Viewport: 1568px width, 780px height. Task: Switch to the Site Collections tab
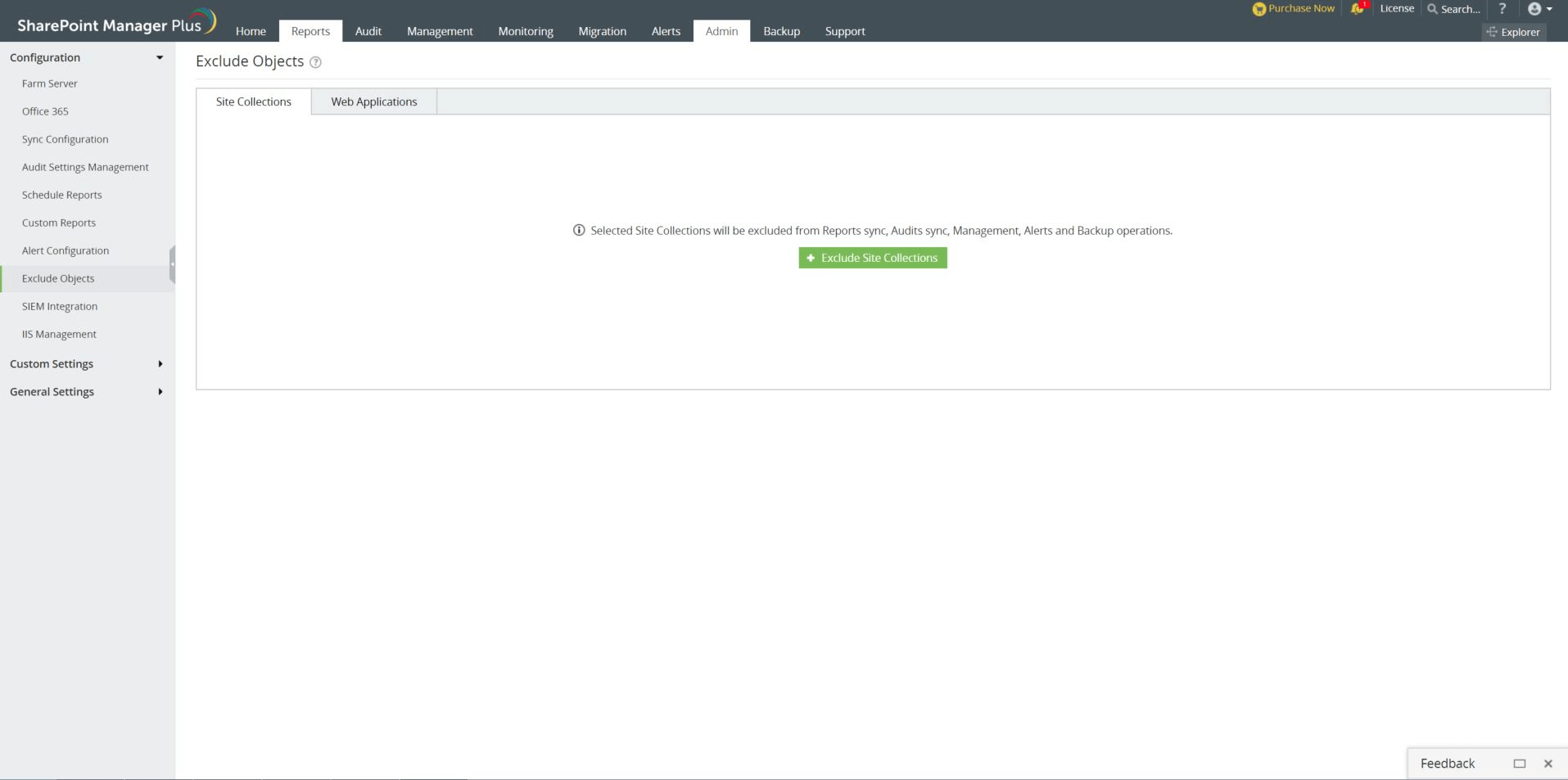(x=254, y=101)
